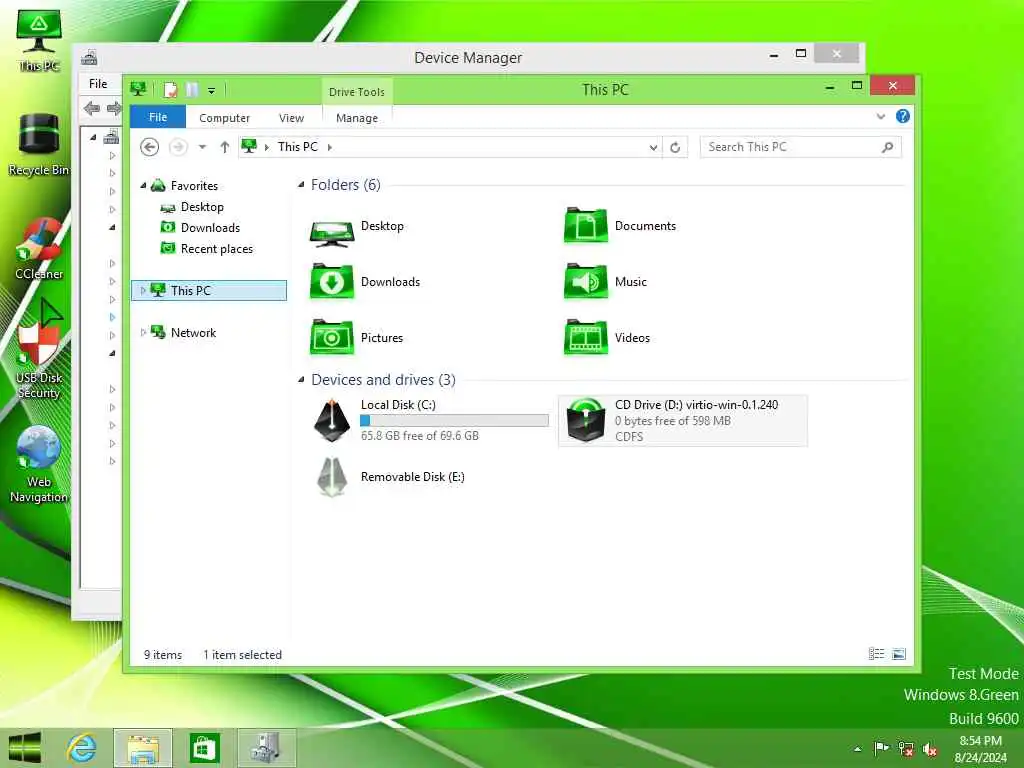Click the Back arrow in Device Manager toolbar

[x=91, y=108]
